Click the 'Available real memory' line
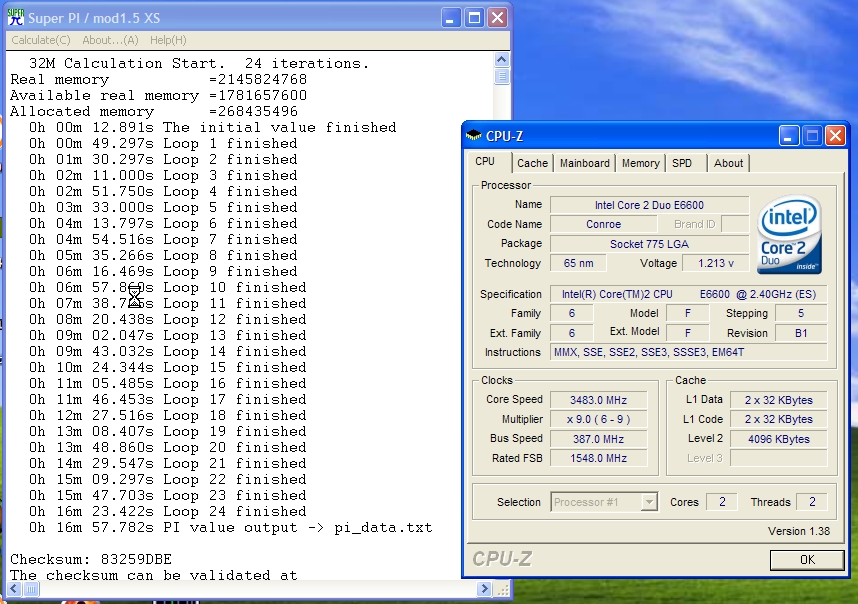The width and height of the screenshot is (858, 604). tap(159, 95)
